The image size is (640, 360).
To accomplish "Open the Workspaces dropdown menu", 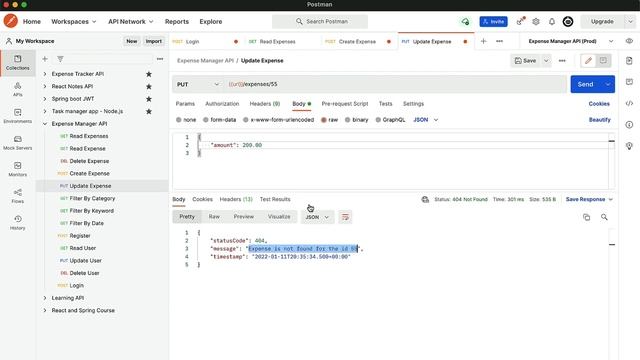I will pyautogui.click(x=73, y=22).
